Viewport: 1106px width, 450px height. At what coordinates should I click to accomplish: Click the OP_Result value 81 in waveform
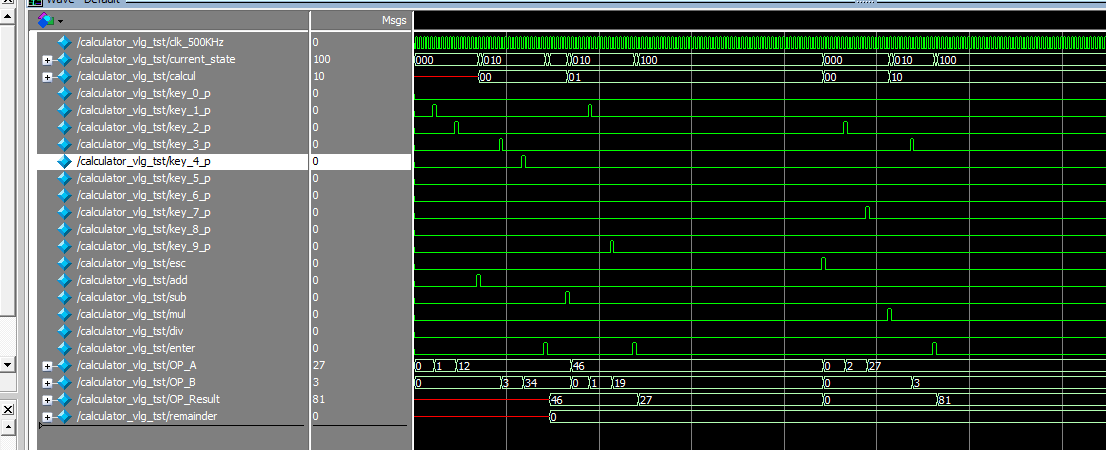pyautogui.click(x=946, y=400)
